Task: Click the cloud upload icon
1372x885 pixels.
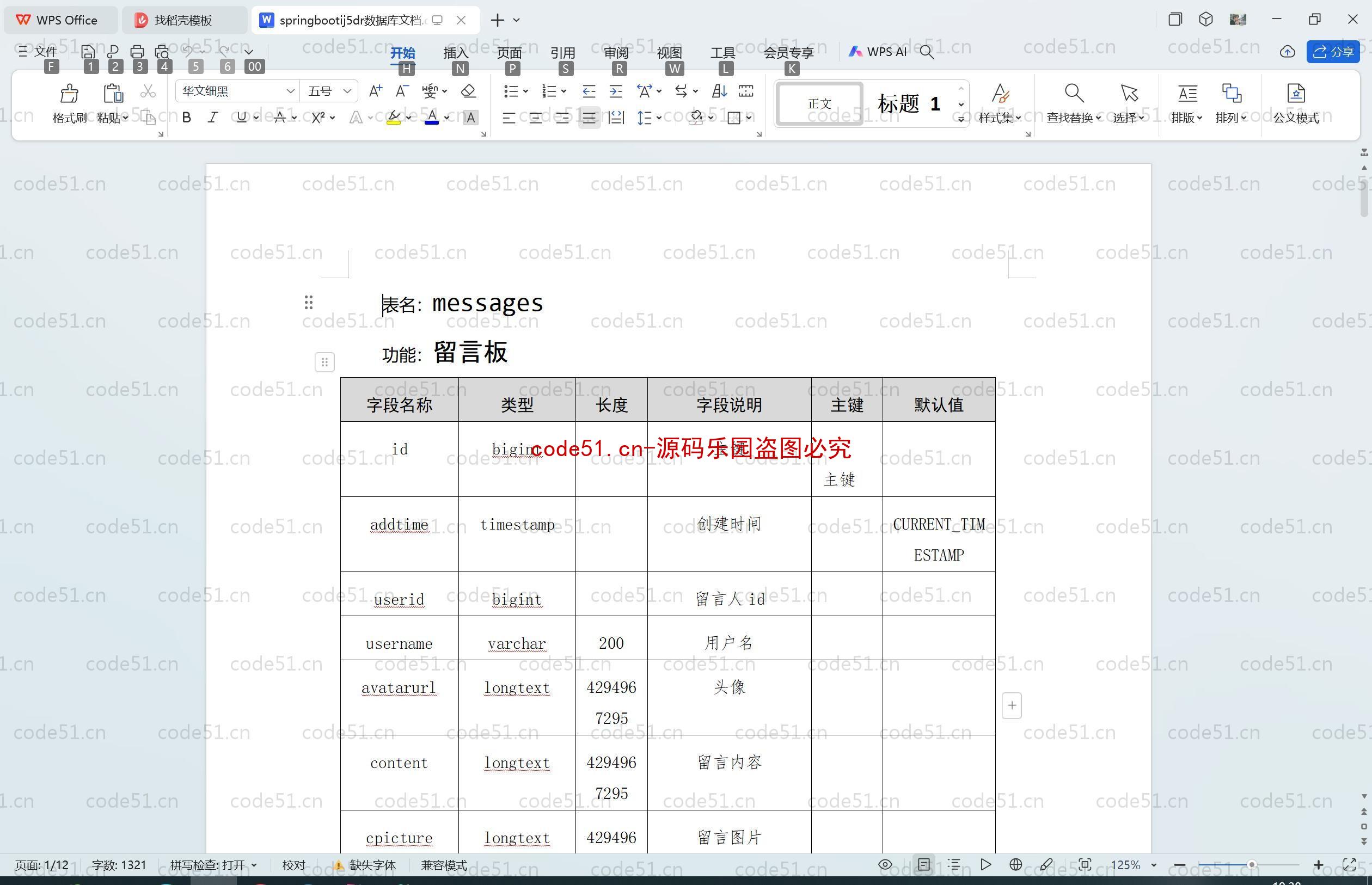Action: tap(1288, 52)
